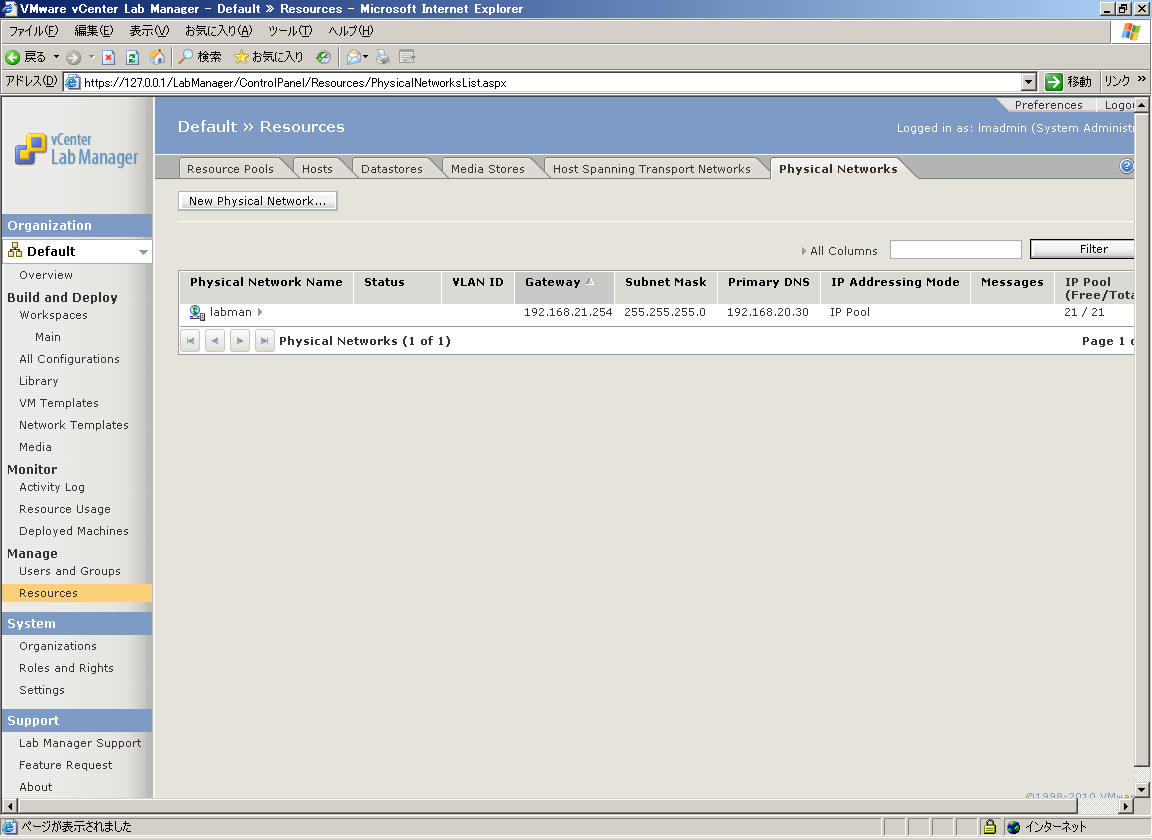Click the Print toolbar icon
This screenshot has width=1152, height=840.
click(x=383, y=57)
